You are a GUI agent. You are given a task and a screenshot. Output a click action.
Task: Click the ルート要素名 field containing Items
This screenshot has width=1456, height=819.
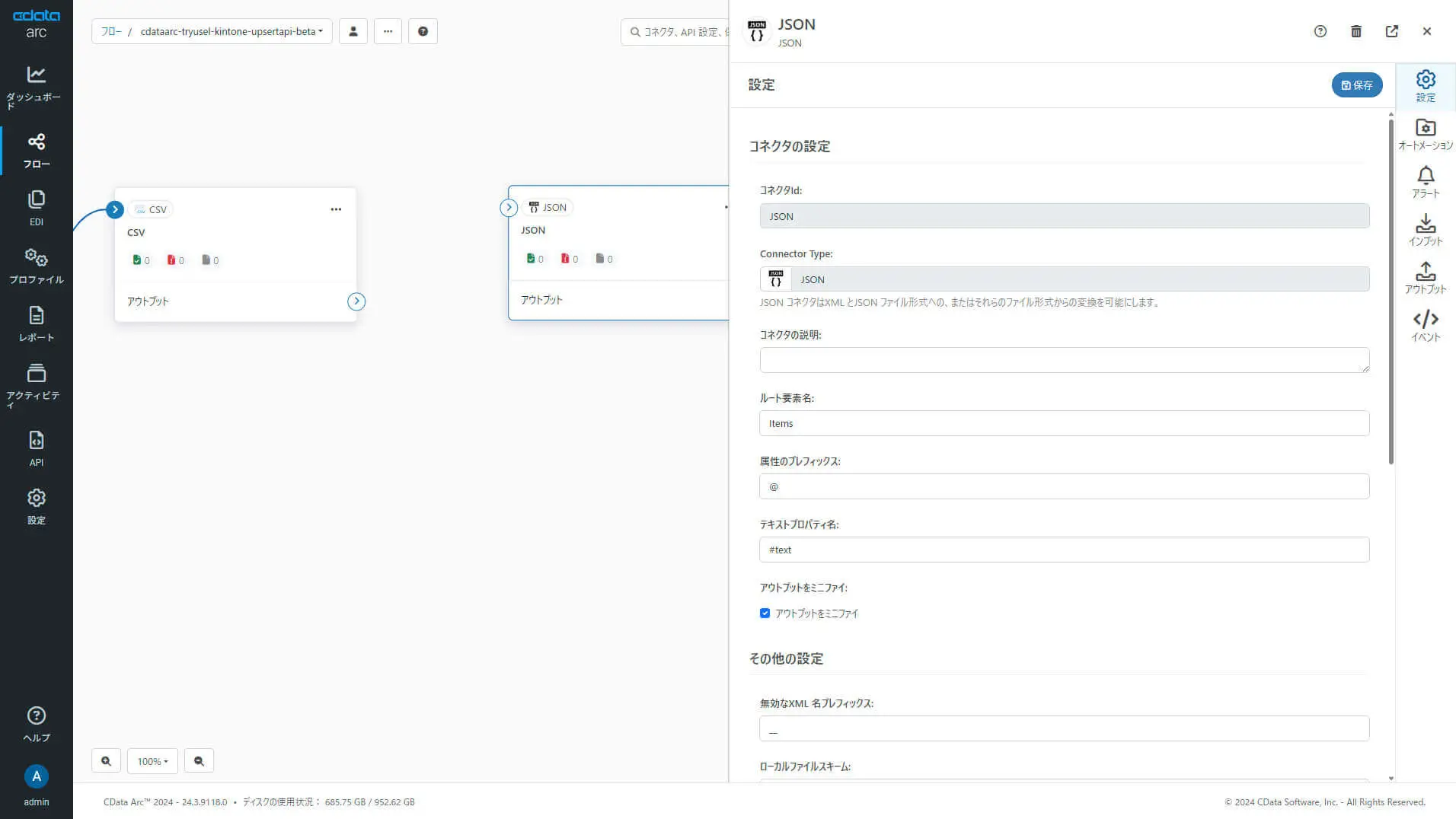click(1064, 423)
